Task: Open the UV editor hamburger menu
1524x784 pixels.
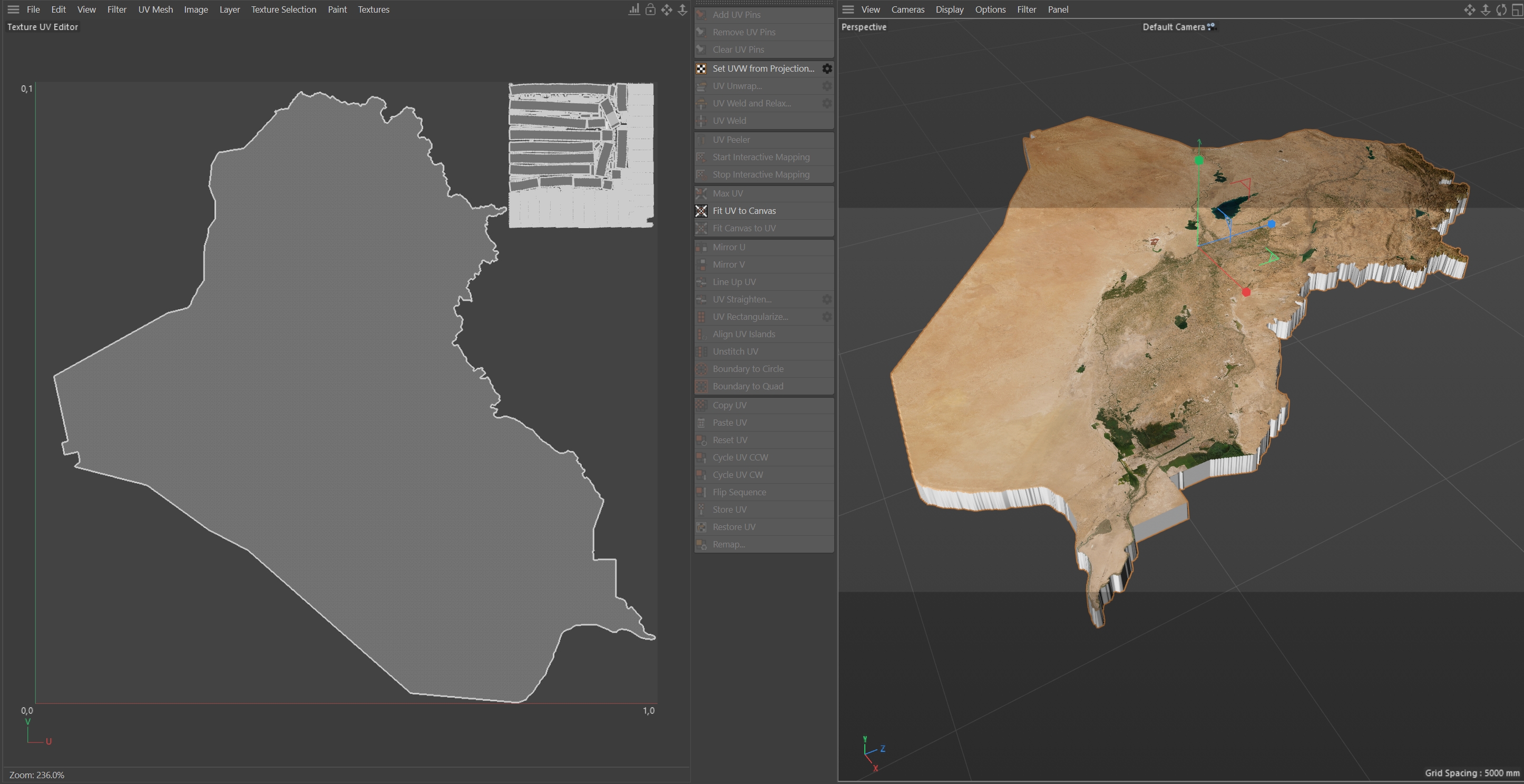Action: [13, 9]
